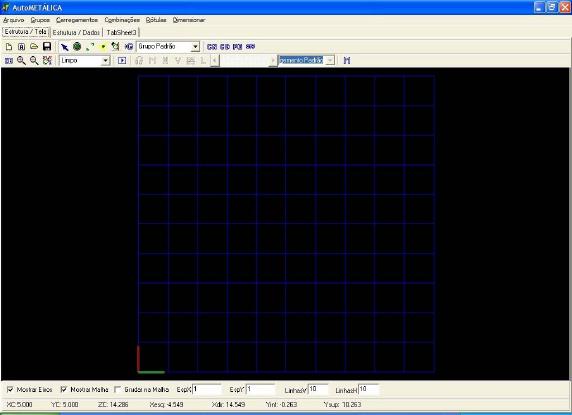Image resolution: width=572 pixels, height=415 pixels.
Task: Select the arrow pointer tool
Action: [x=65, y=47]
